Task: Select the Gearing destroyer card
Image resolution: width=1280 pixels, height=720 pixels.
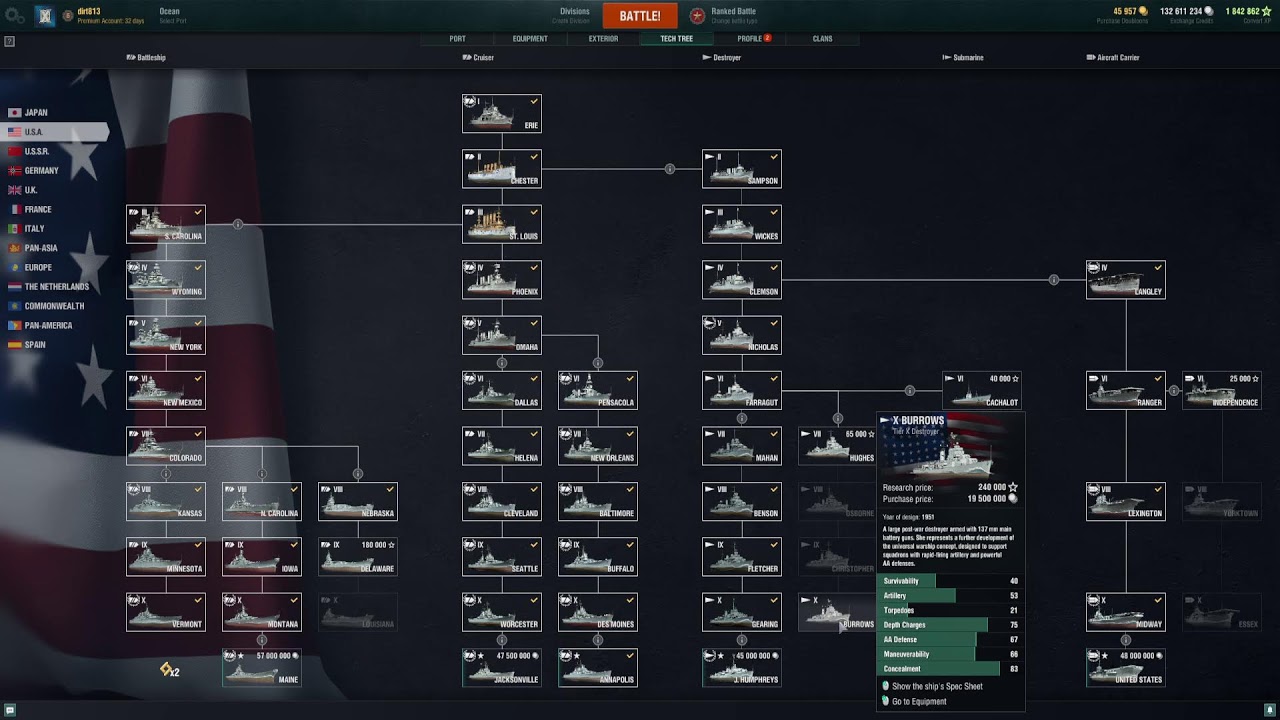Action: [742, 612]
